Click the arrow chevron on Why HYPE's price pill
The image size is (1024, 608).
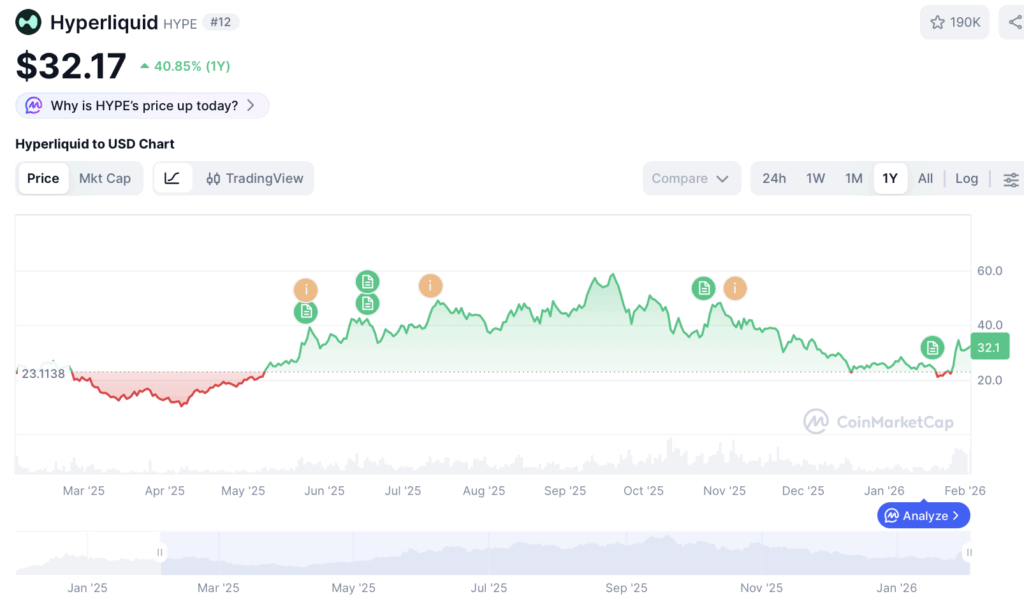[251, 106]
